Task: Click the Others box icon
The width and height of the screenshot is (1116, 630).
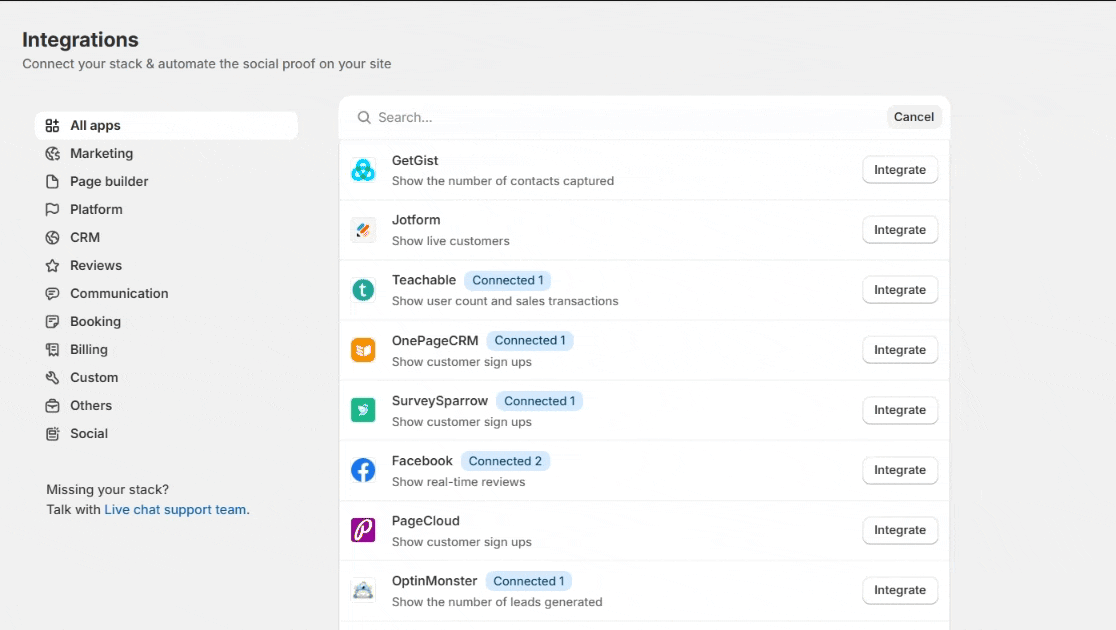Action: pyautogui.click(x=52, y=406)
